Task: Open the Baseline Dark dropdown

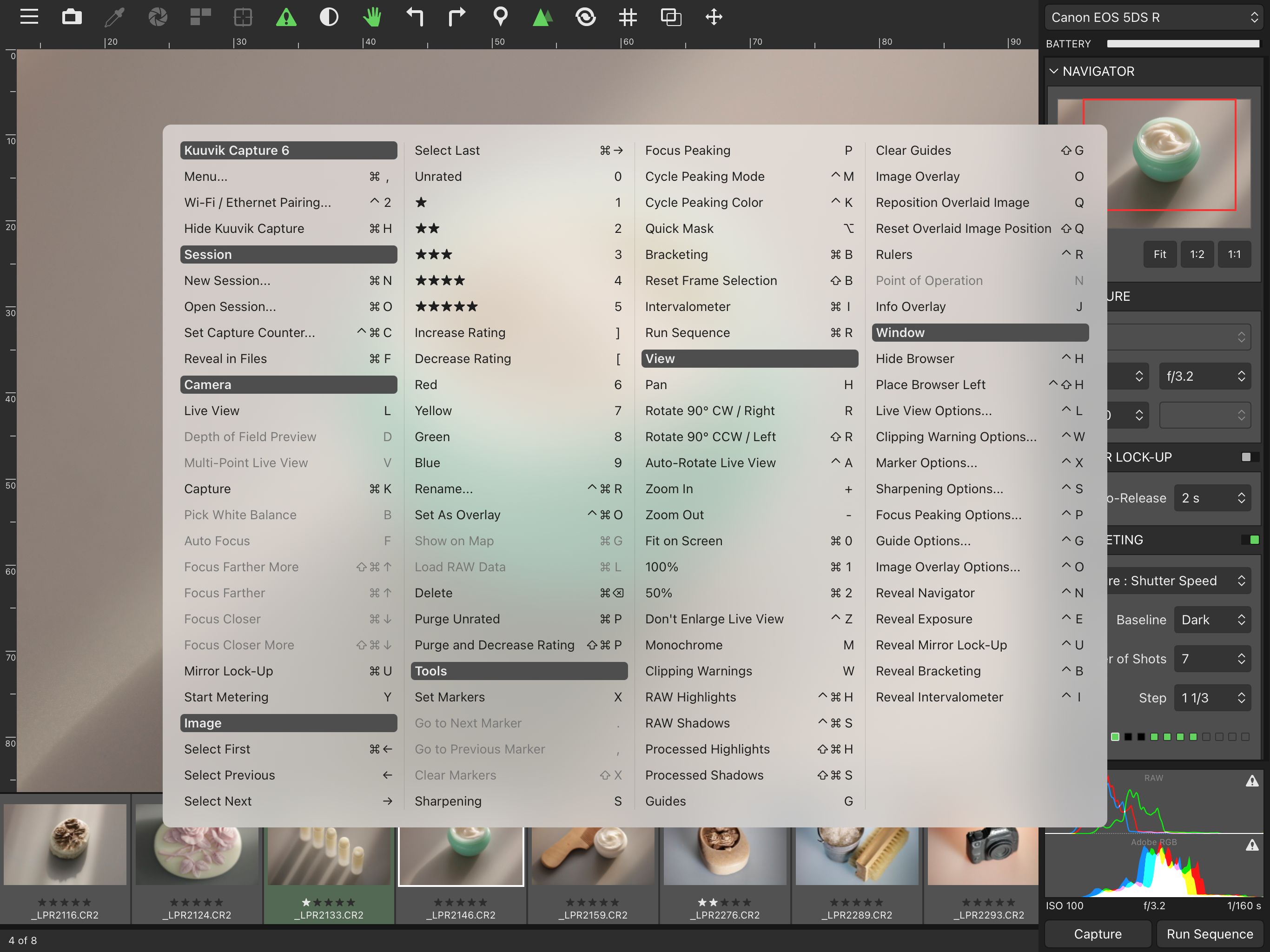Action: coord(1212,620)
